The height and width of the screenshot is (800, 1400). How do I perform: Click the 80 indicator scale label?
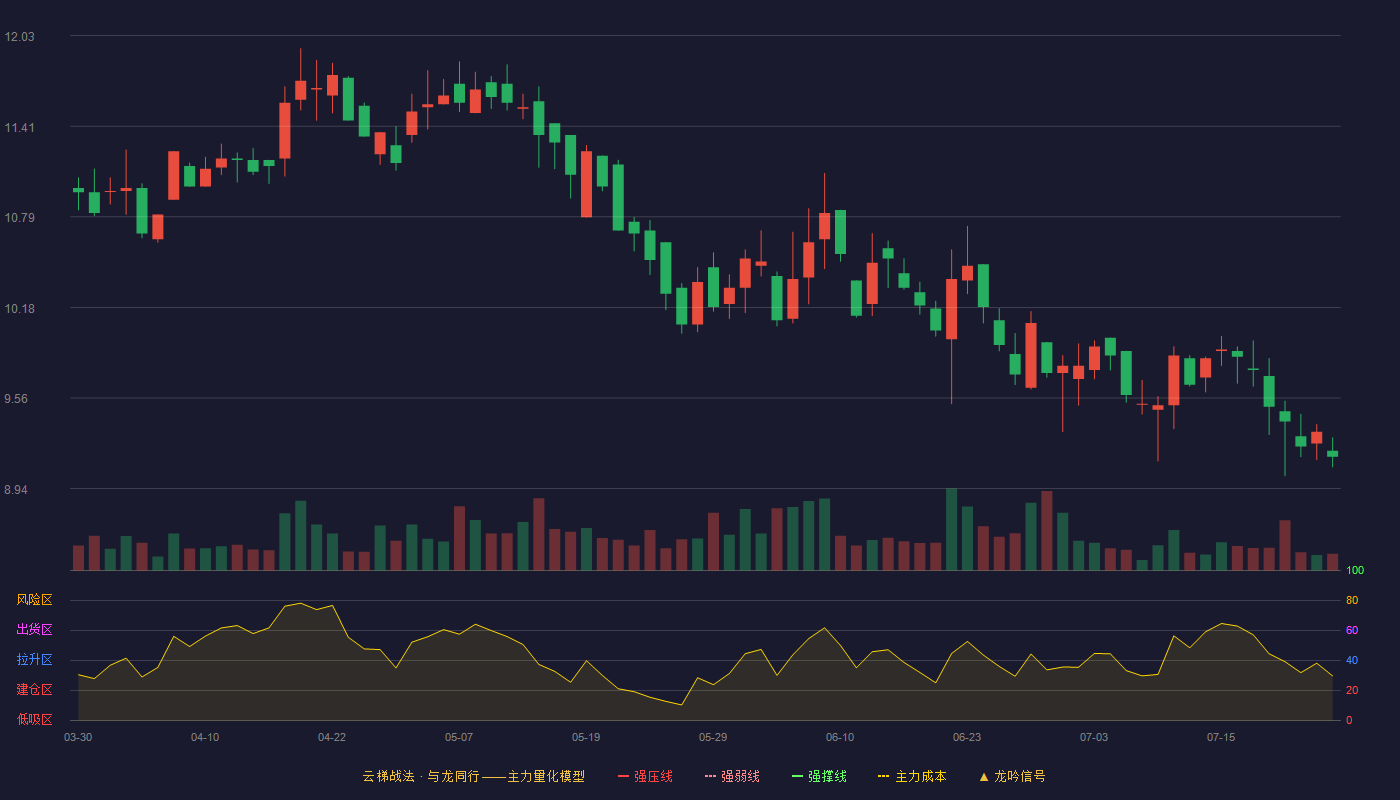pos(1352,601)
